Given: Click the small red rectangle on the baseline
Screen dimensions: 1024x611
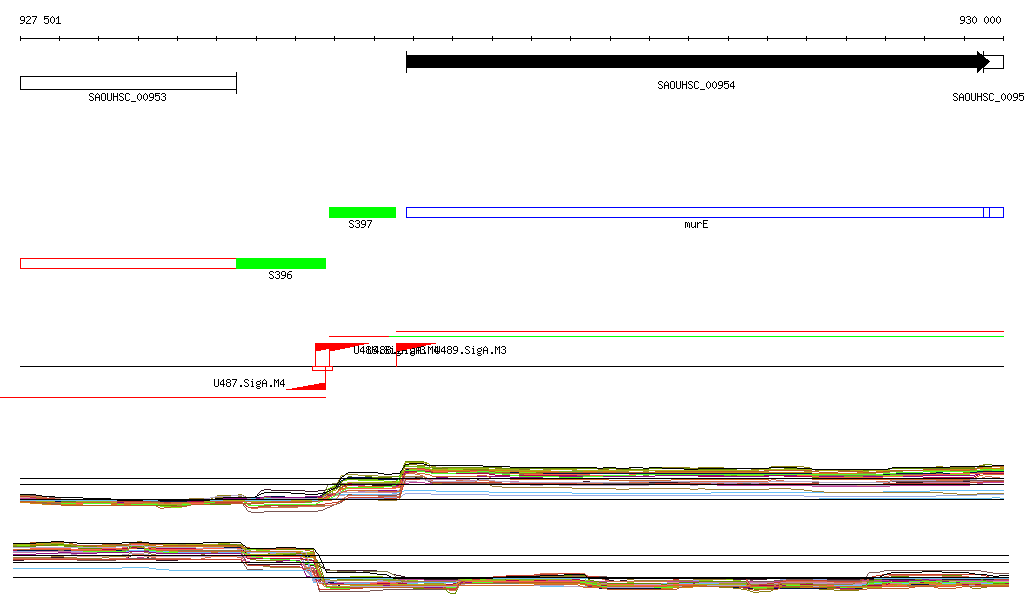Looking at the screenshot, I should (x=322, y=368).
